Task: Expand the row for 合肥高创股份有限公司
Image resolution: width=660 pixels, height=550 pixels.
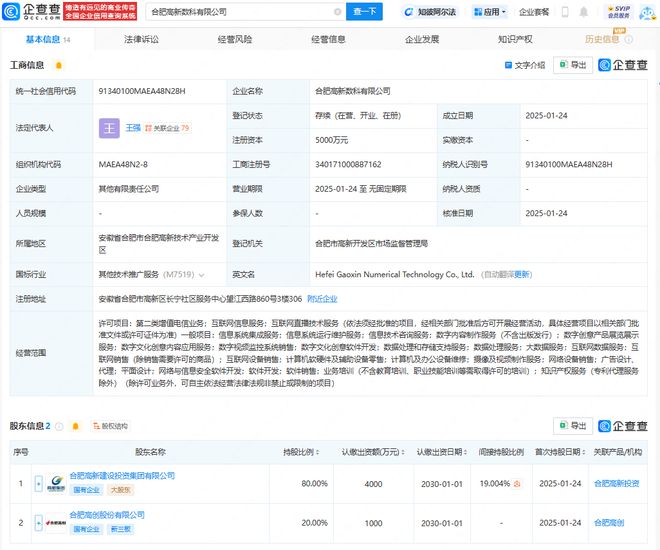Action: tap(38, 523)
